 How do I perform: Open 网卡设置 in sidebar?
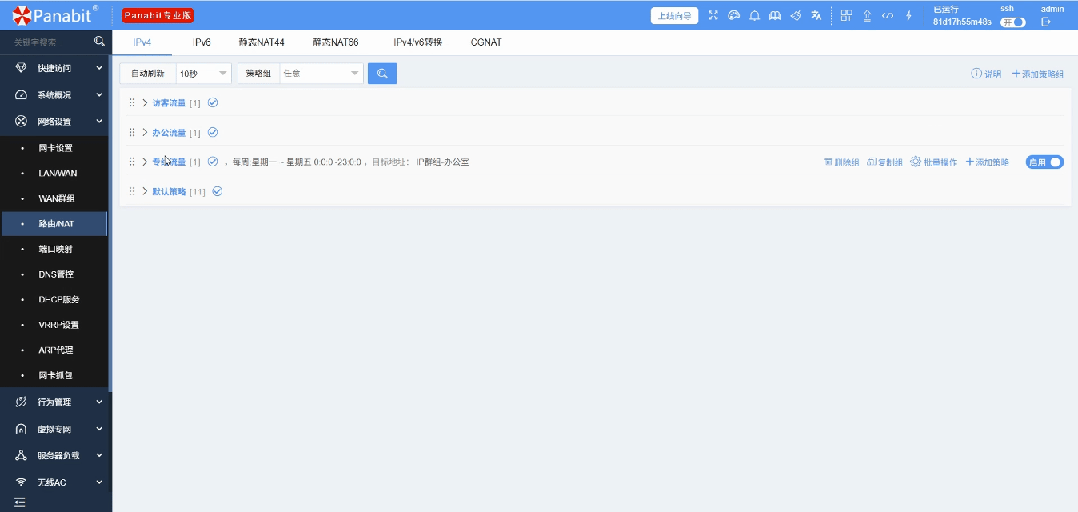(x=55, y=148)
